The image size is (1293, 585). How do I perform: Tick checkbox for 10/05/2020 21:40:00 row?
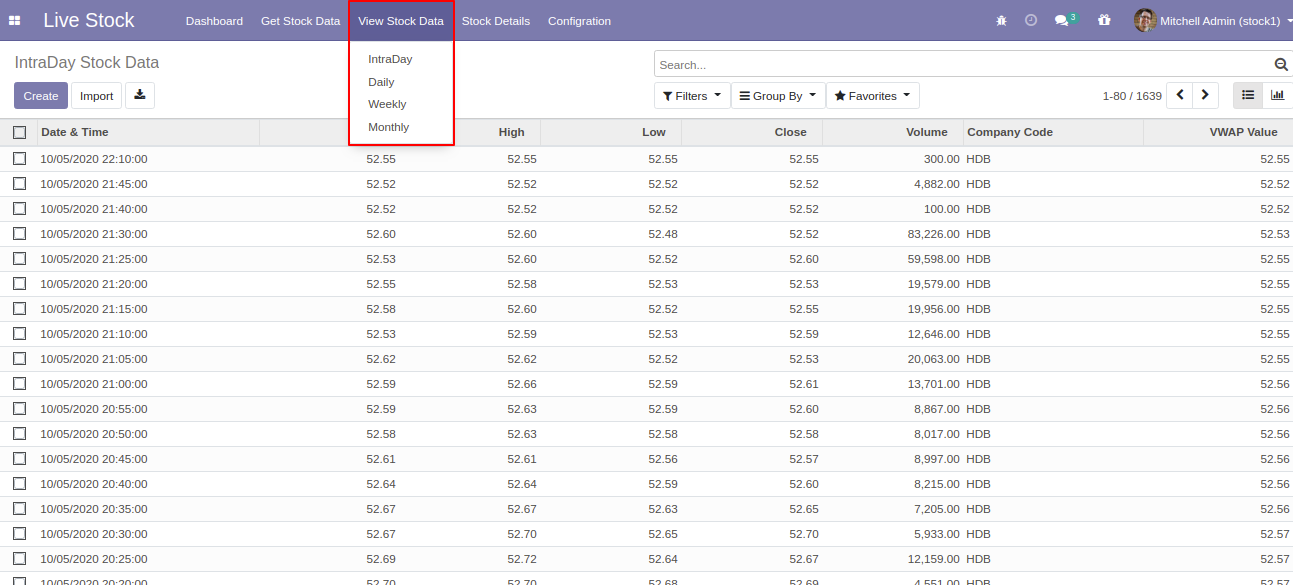[x=19, y=209]
